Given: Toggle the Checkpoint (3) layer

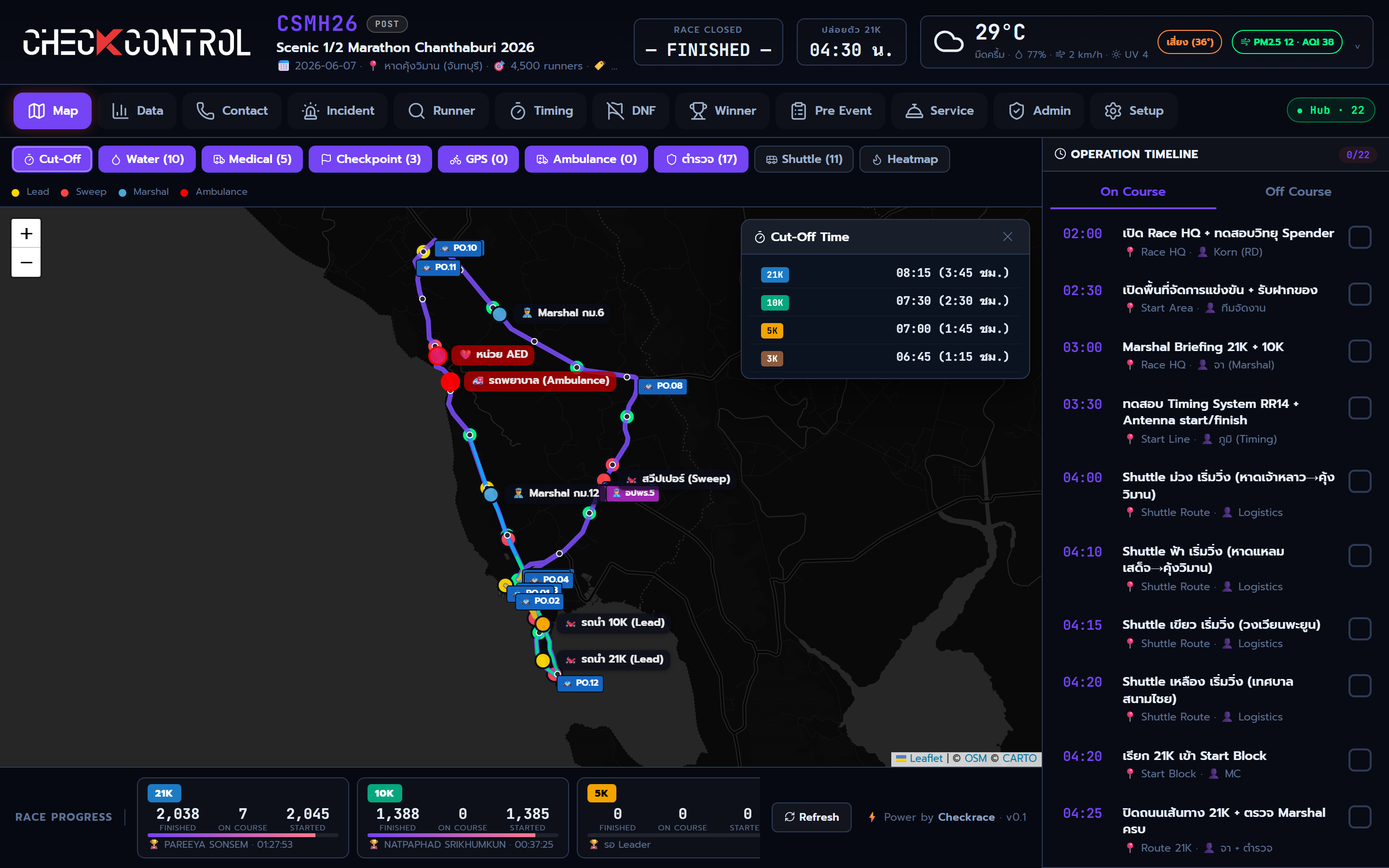Looking at the screenshot, I should pyautogui.click(x=370, y=159).
